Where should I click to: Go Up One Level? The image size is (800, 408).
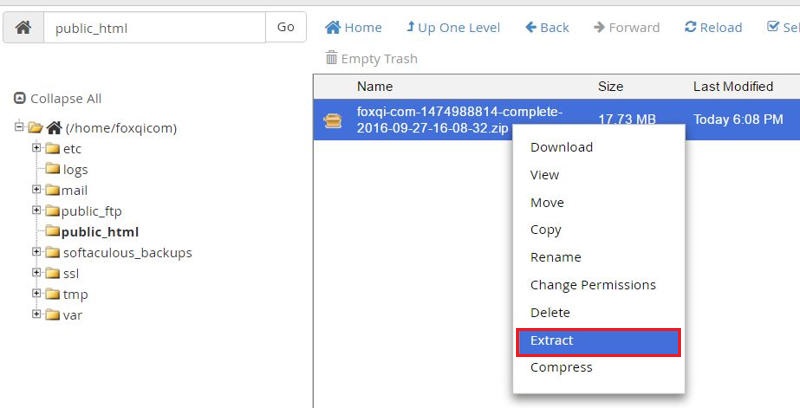(453, 28)
